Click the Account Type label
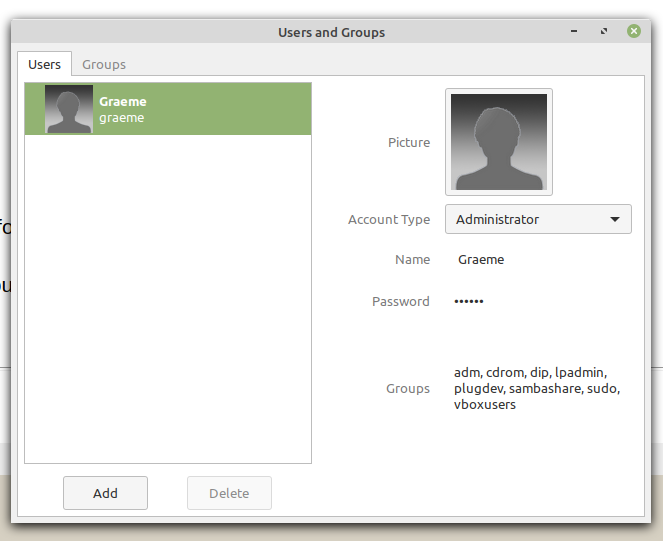The image size is (663, 541). 389,220
